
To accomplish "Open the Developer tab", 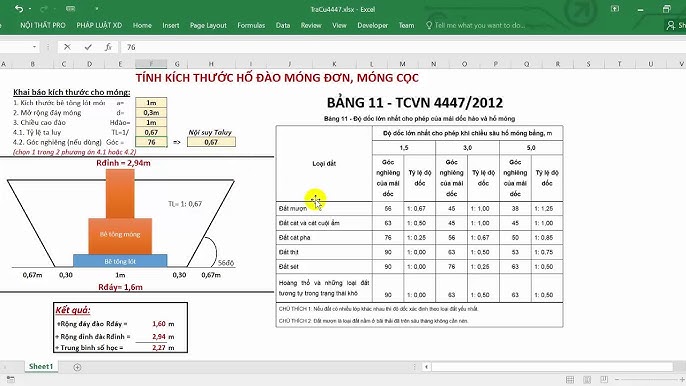I will [372, 25].
